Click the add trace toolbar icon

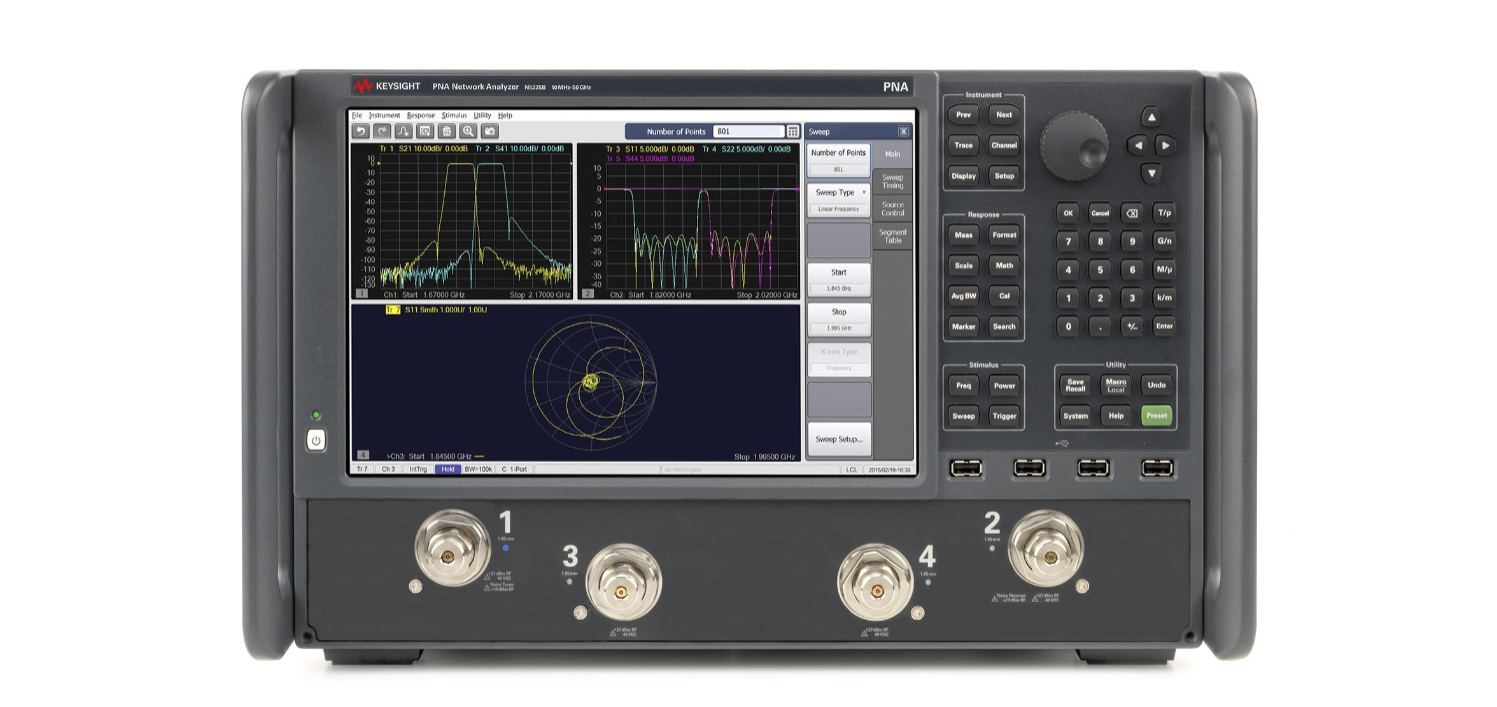(x=403, y=131)
